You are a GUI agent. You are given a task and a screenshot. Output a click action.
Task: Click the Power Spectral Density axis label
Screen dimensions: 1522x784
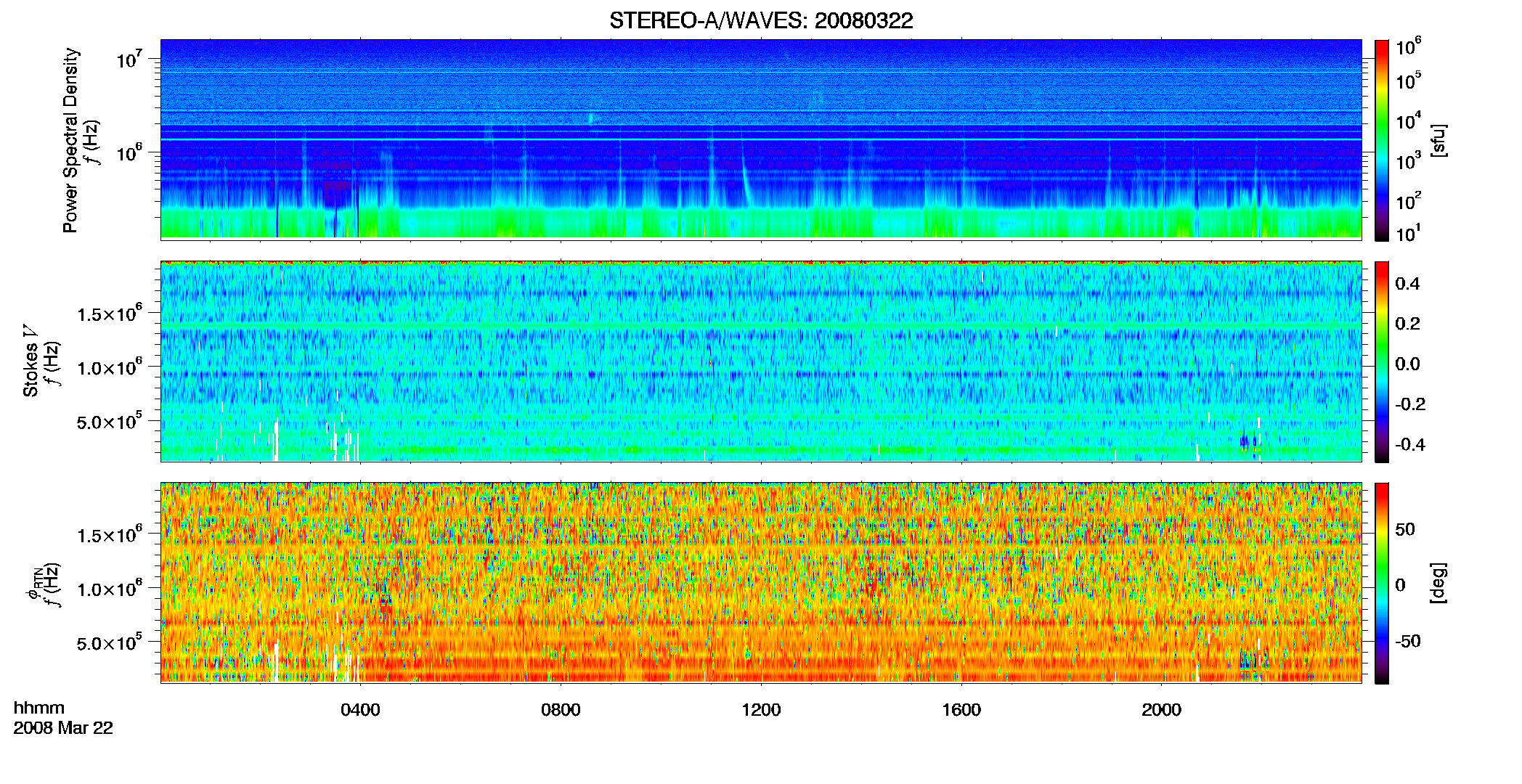[70, 140]
